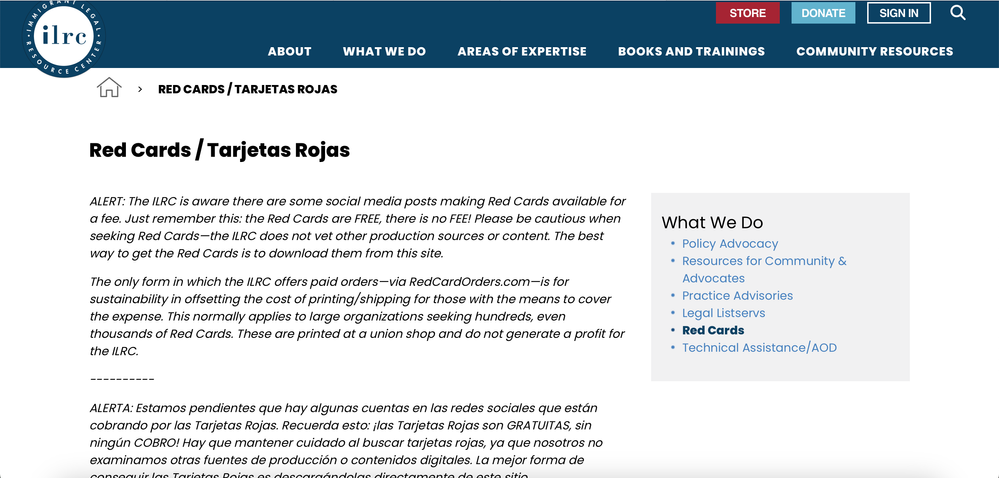Click the breadcrumb separator arrow
This screenshot has width=999, height=478.
[x=140, y=89]
